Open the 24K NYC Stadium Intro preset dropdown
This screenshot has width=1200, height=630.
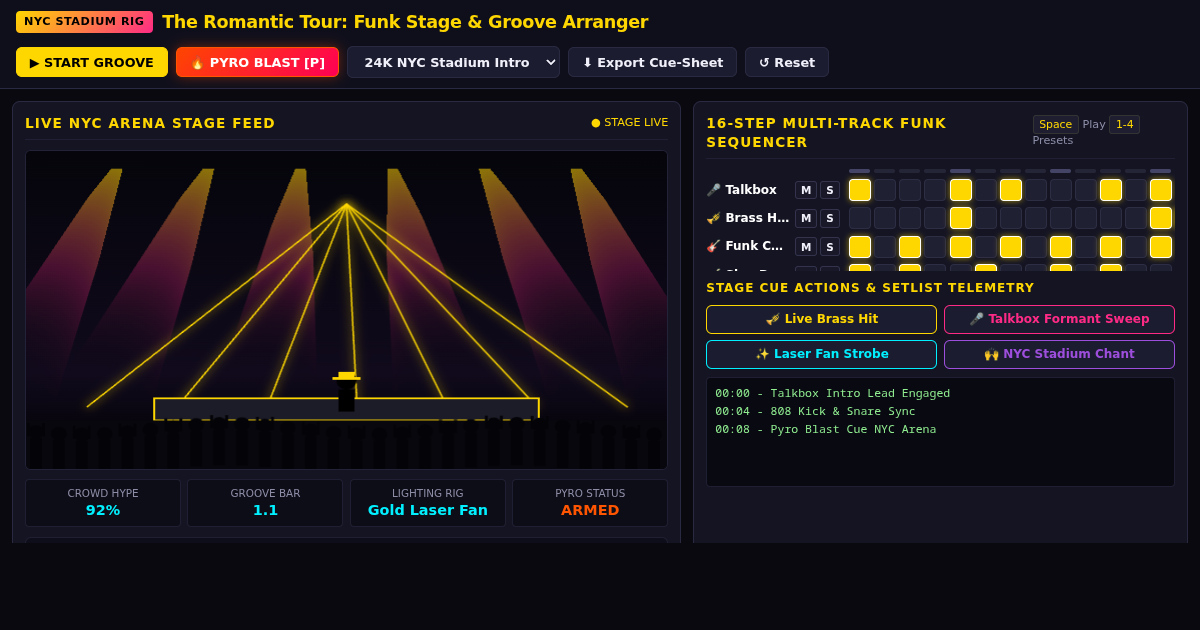tap(453, 62)
